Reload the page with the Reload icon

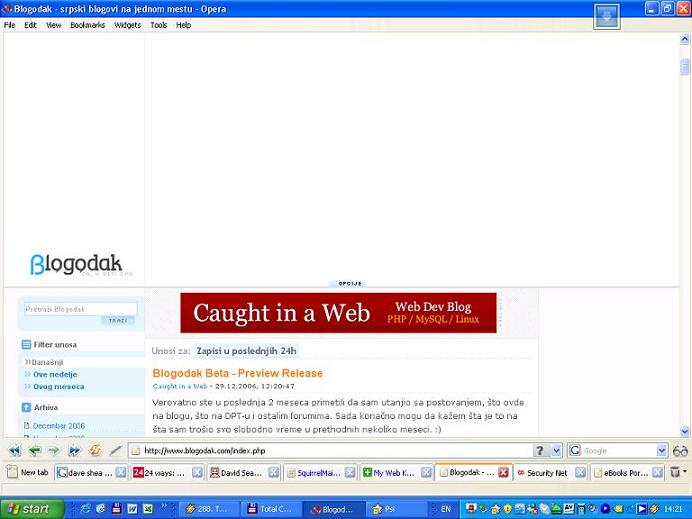pyautogui.click(x=95, y=450)
